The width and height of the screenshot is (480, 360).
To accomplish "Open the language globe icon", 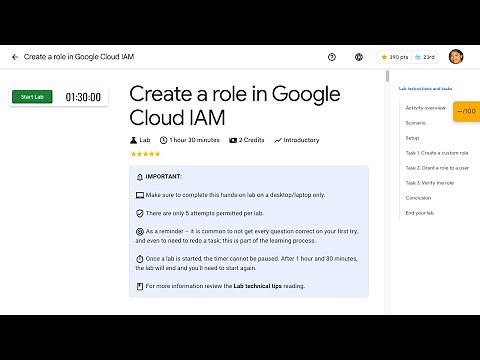I will (359, 57).
